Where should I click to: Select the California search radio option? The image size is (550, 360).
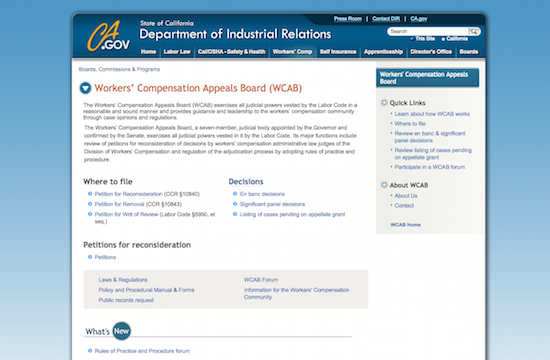pos(443,39)
